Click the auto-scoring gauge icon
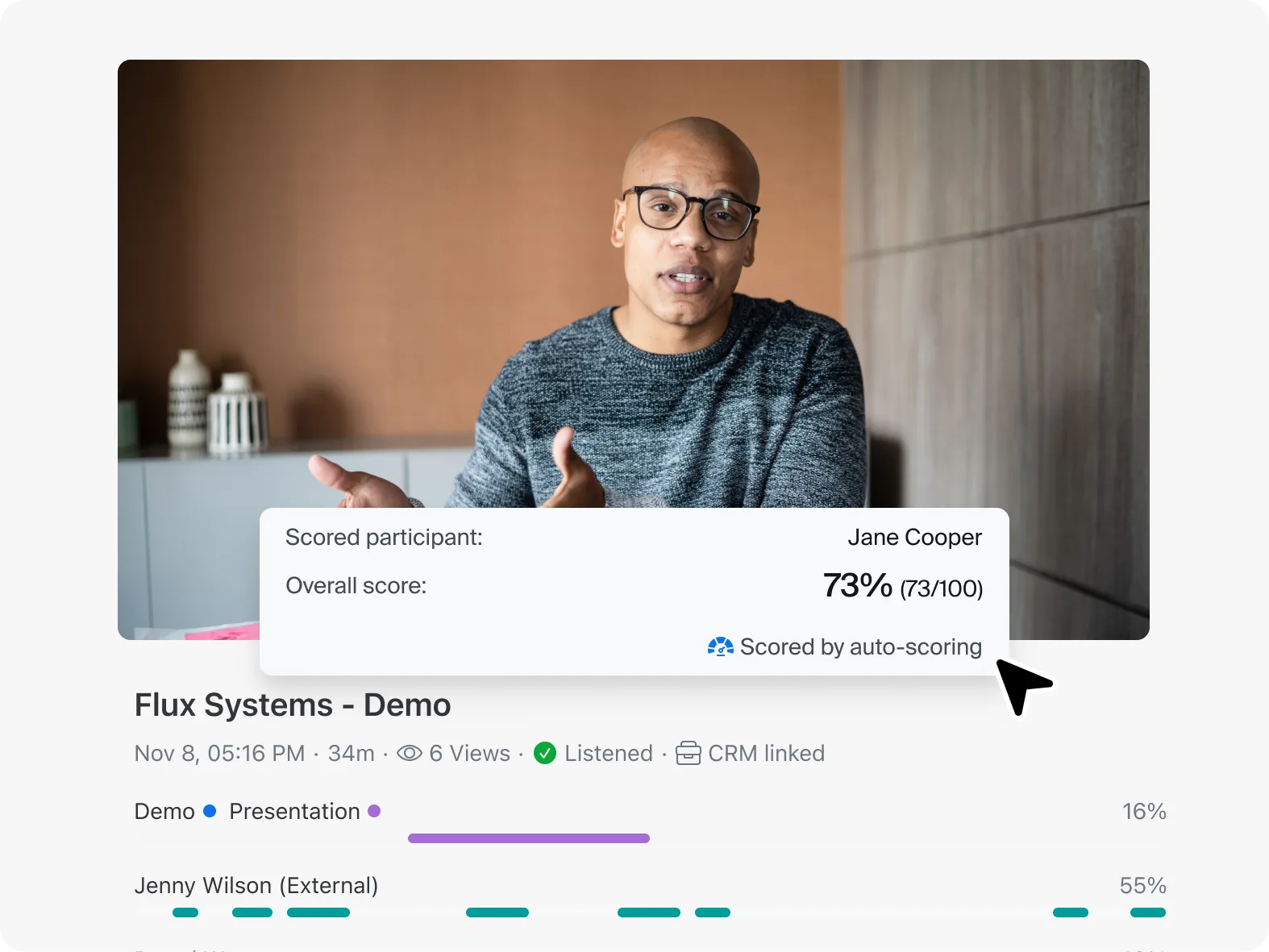The width and height of the screenshot is (1269, 952). coord(720,646)
